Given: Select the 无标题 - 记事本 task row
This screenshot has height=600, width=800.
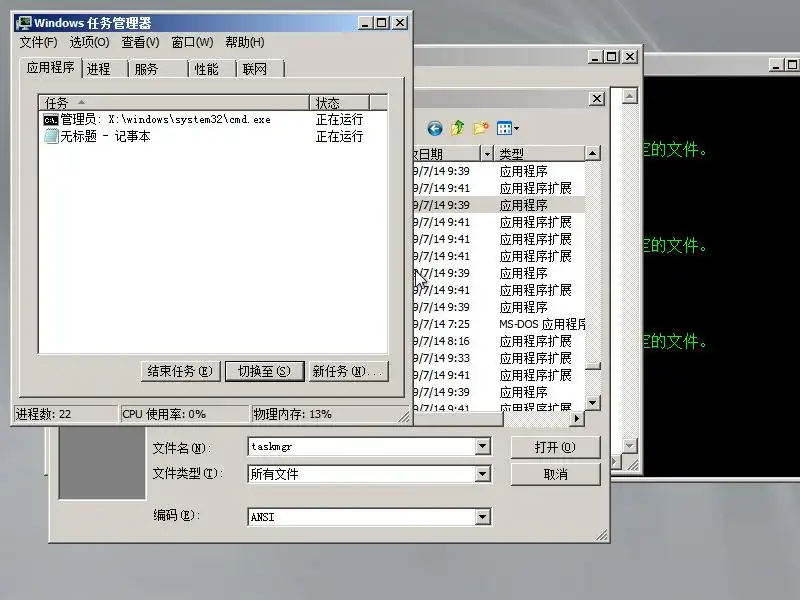Looking at the screenshot, I should 213,136.
